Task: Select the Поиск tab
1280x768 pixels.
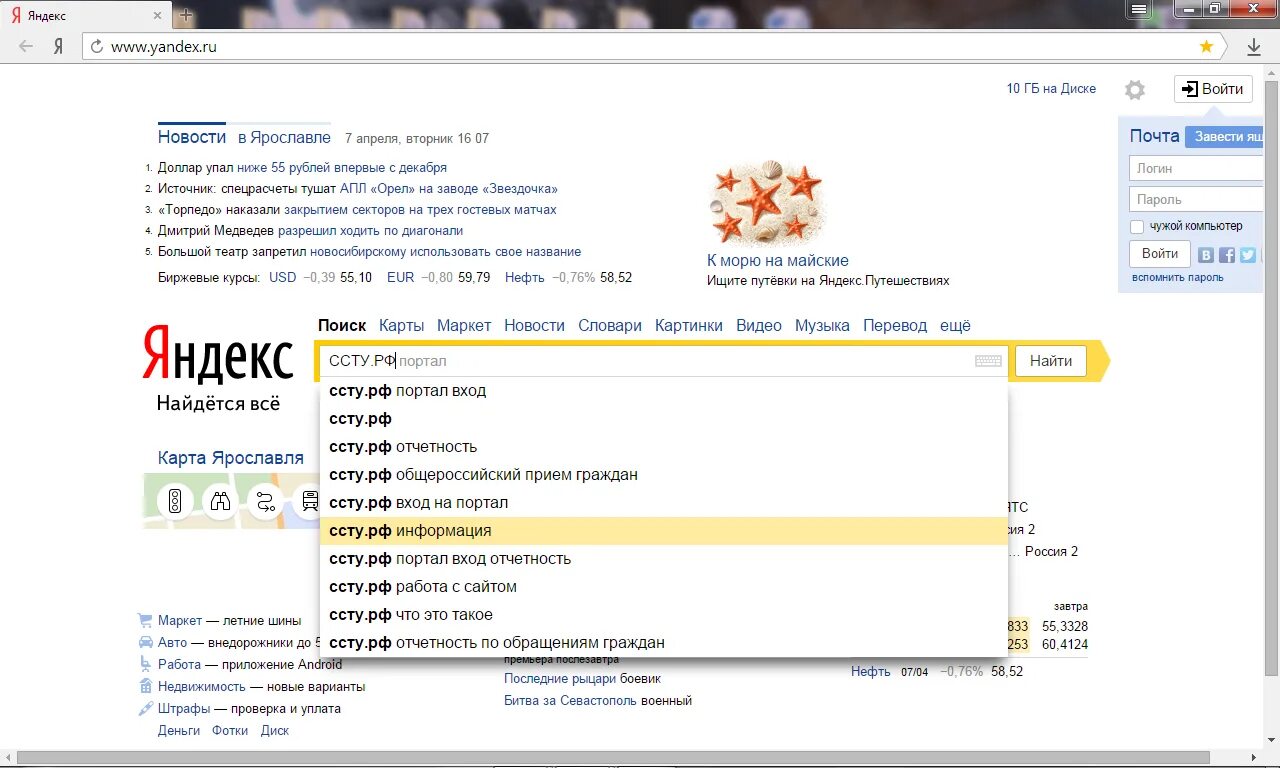Action: pyautogui.click(x=342, y=326)
